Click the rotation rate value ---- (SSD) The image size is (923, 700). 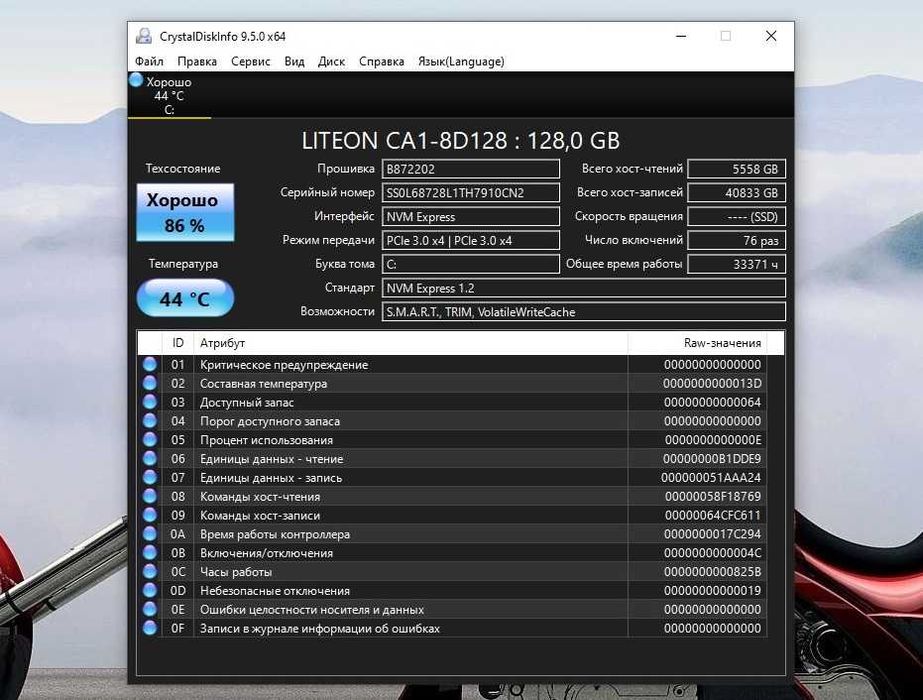[736, 217]
